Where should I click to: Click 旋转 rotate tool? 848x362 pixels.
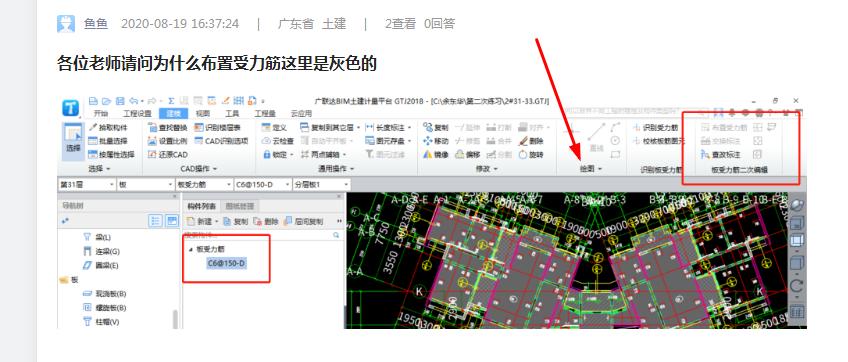531,154
